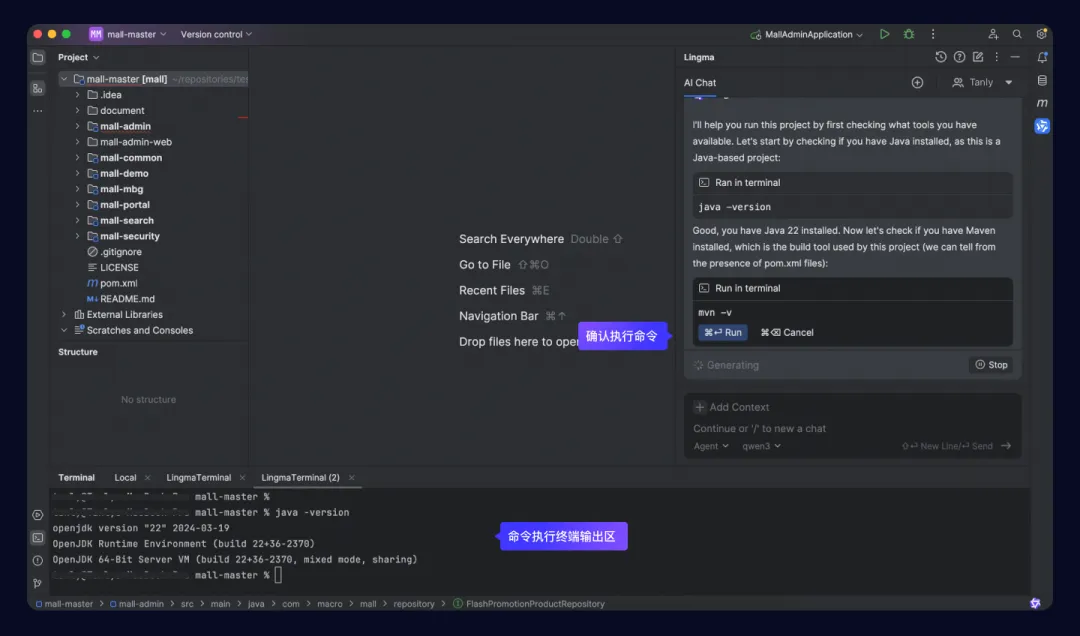The height and width of the screenshot is (636, 1080).
Task: Open the qwen3 model dropdown
Action: click(x=761, y=446)
